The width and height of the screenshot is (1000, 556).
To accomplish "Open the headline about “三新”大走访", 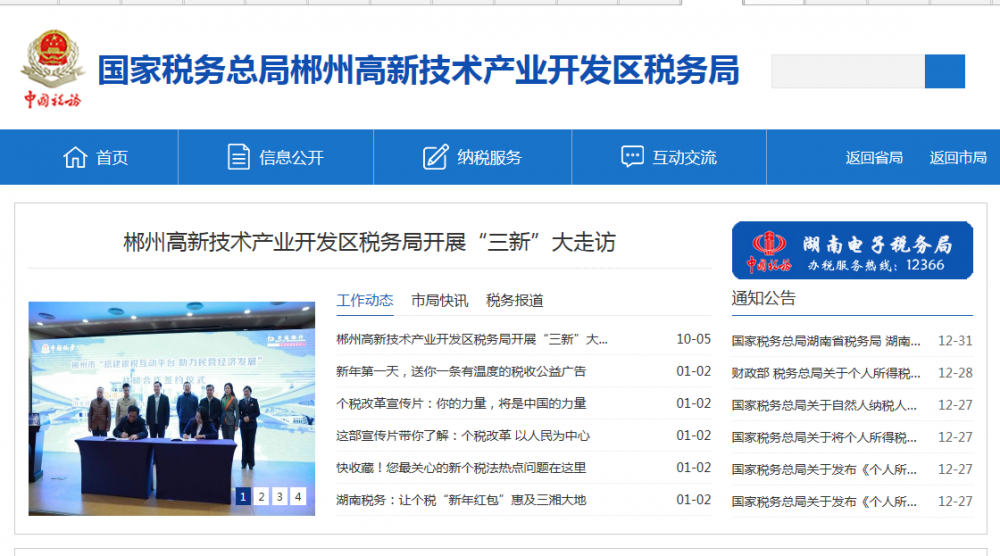I will click(369, 242).
